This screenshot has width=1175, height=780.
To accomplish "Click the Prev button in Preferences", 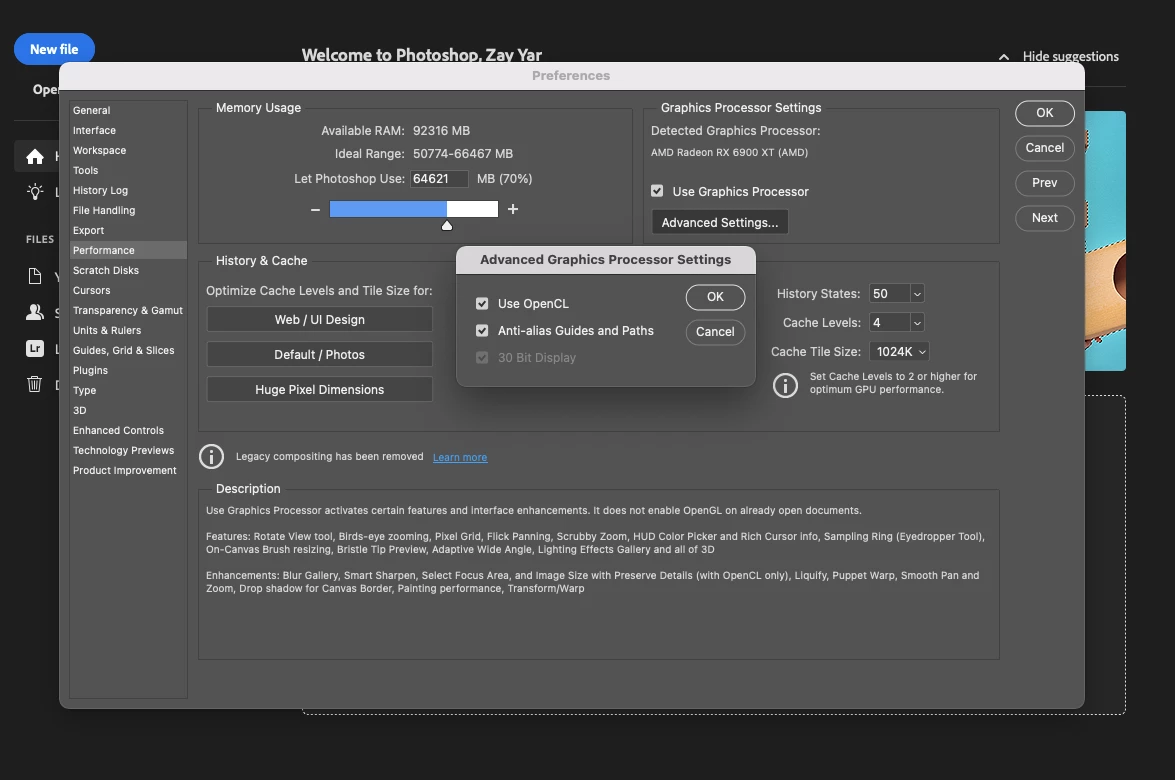I will [x=1045, y=183].
